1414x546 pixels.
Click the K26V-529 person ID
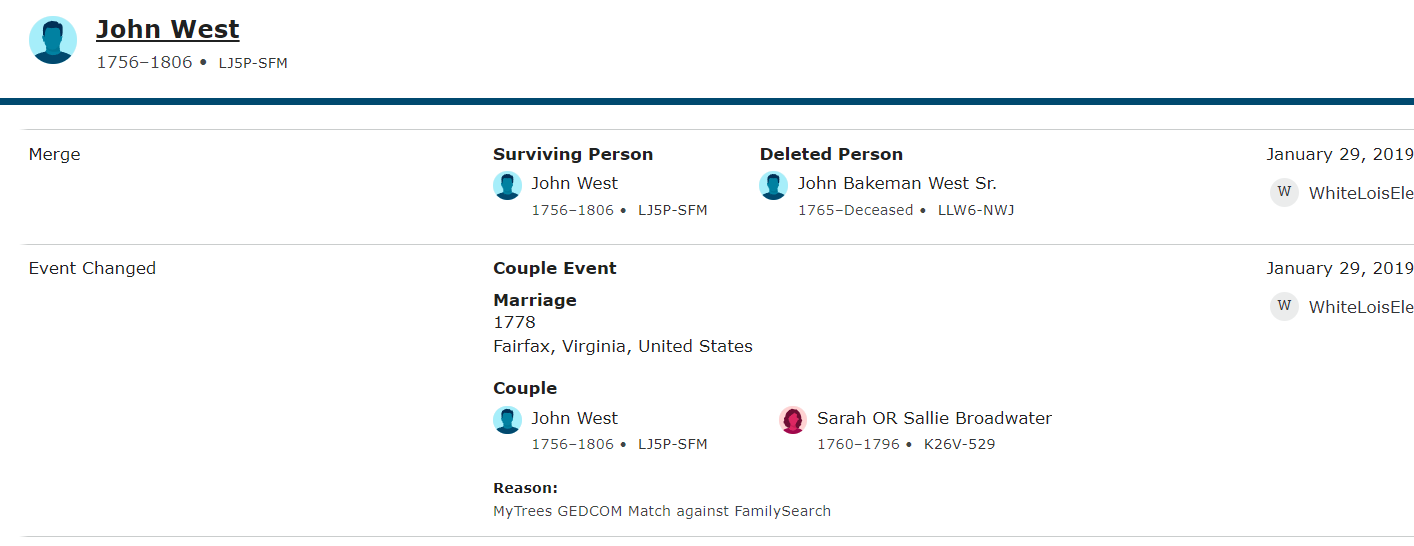(960, 444)
